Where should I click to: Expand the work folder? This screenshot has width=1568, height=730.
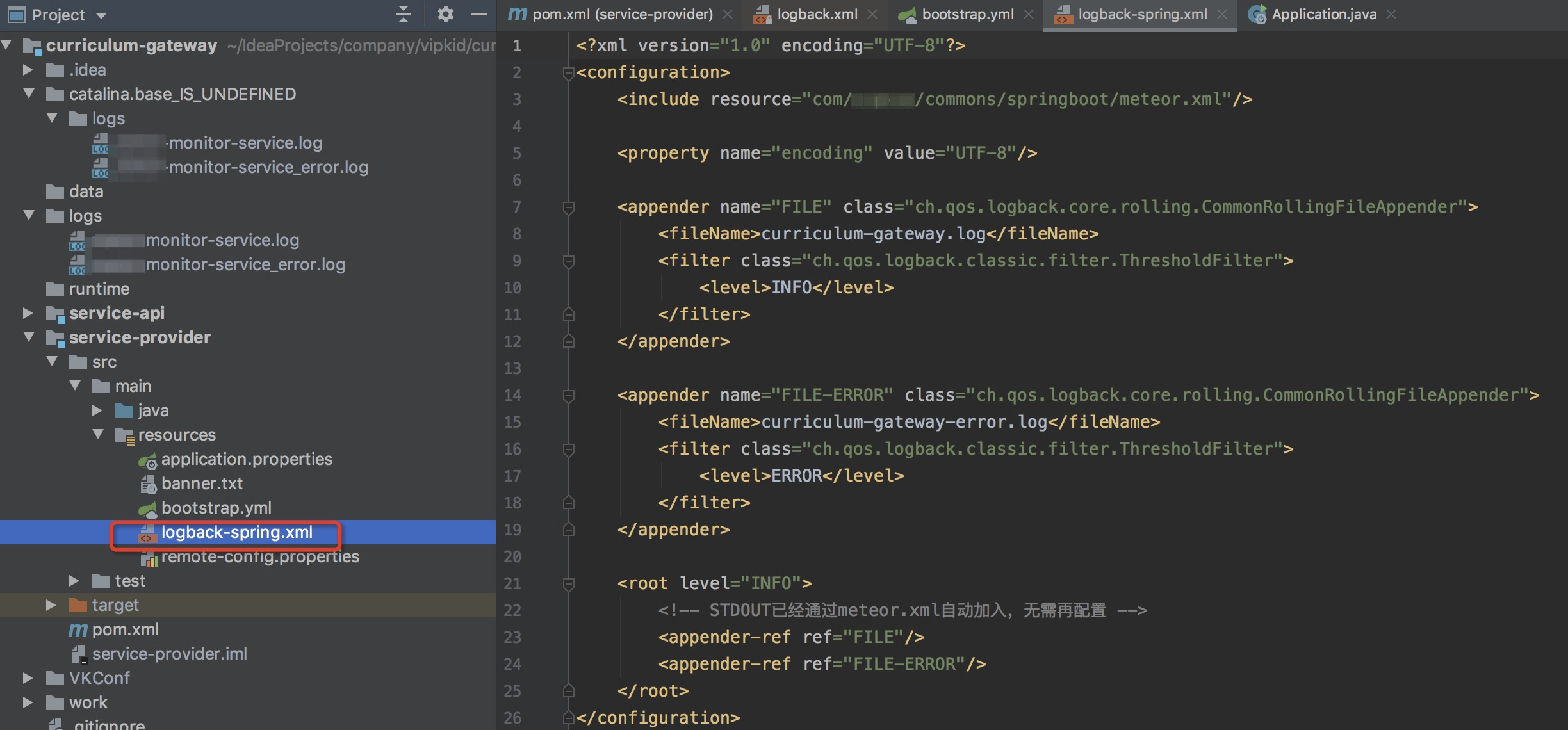[x=28, y=702]
